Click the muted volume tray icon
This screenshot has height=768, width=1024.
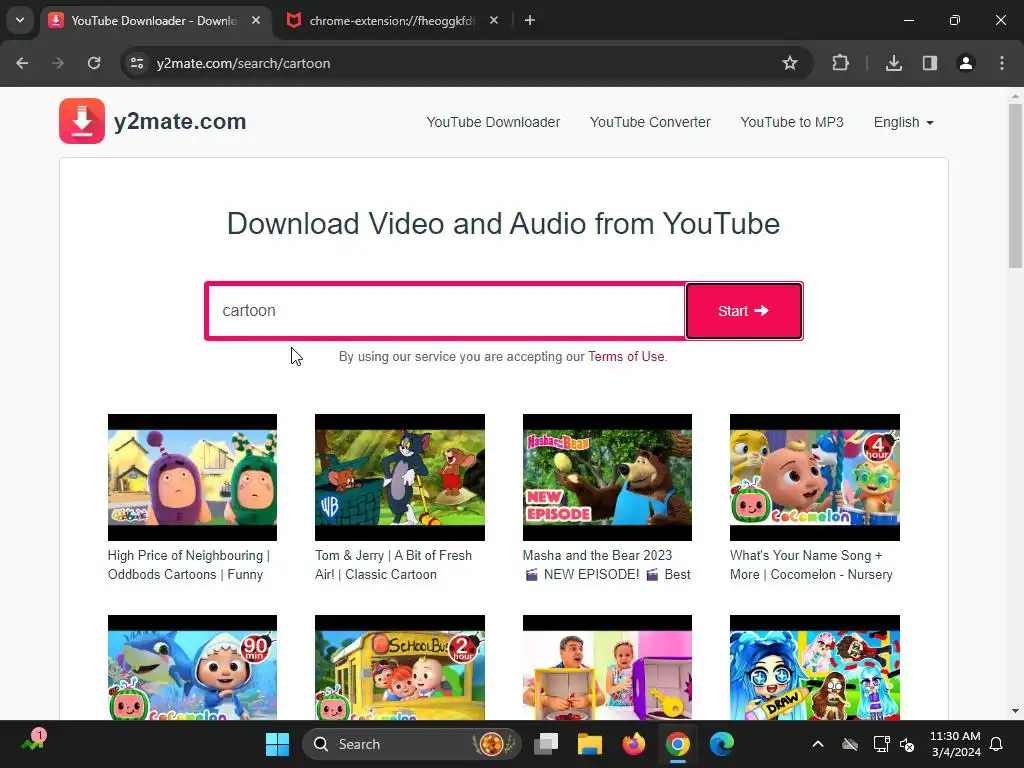coord(907,744)
